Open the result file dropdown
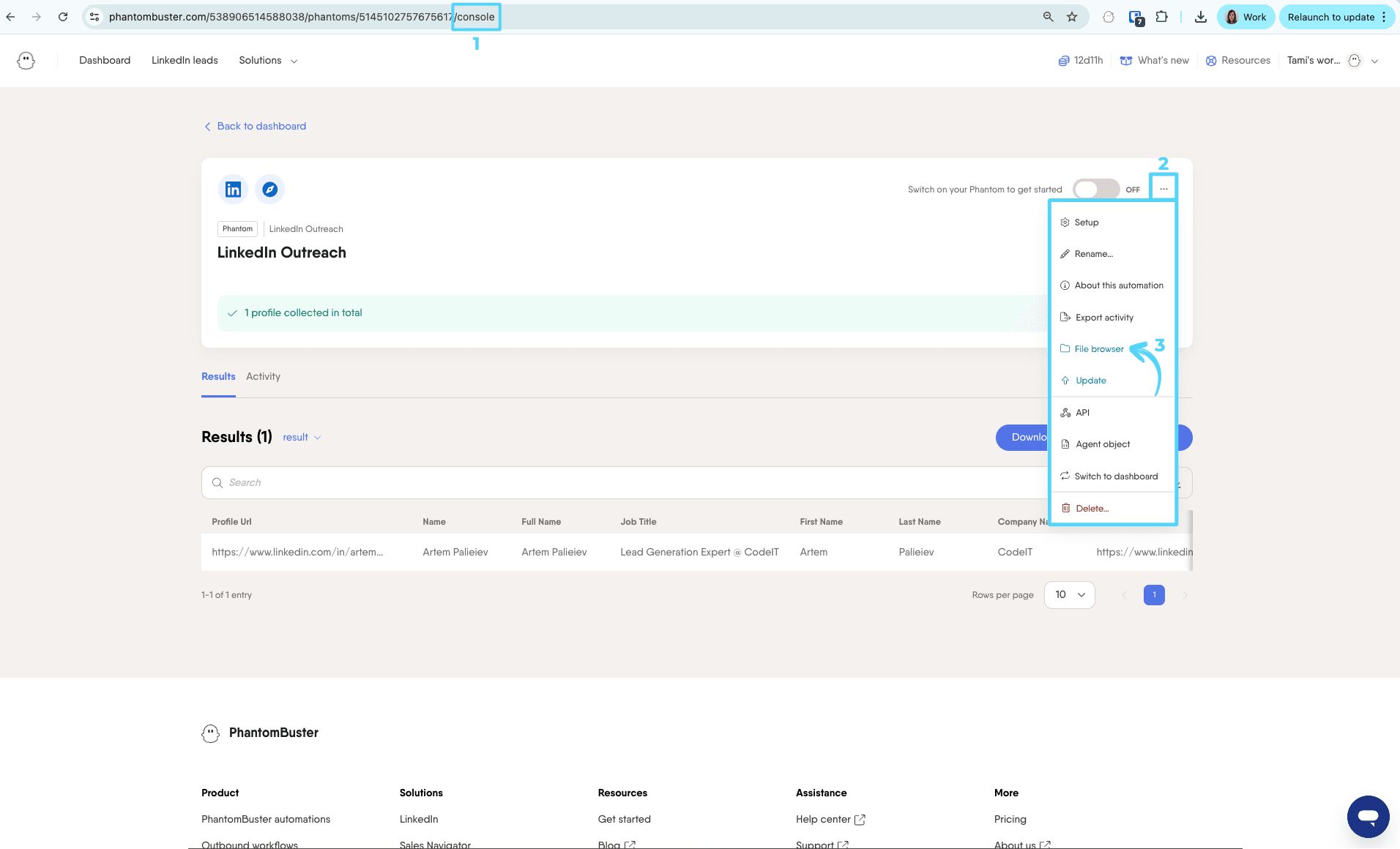 coord(302,438)
